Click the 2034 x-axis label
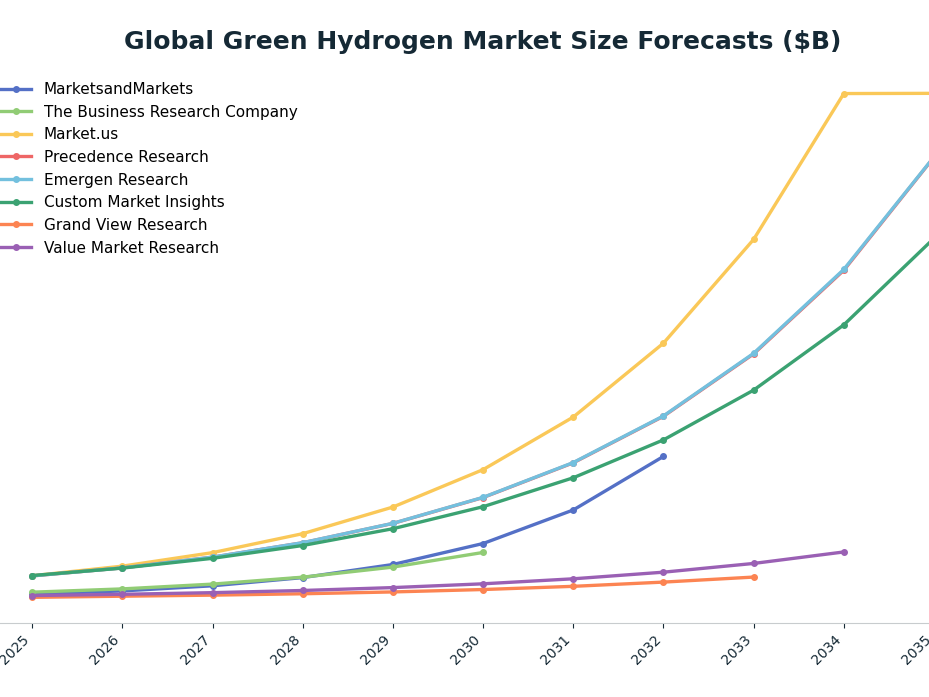Image resolution: width=929 pixels, height=697 pixels. click(829, 650)
